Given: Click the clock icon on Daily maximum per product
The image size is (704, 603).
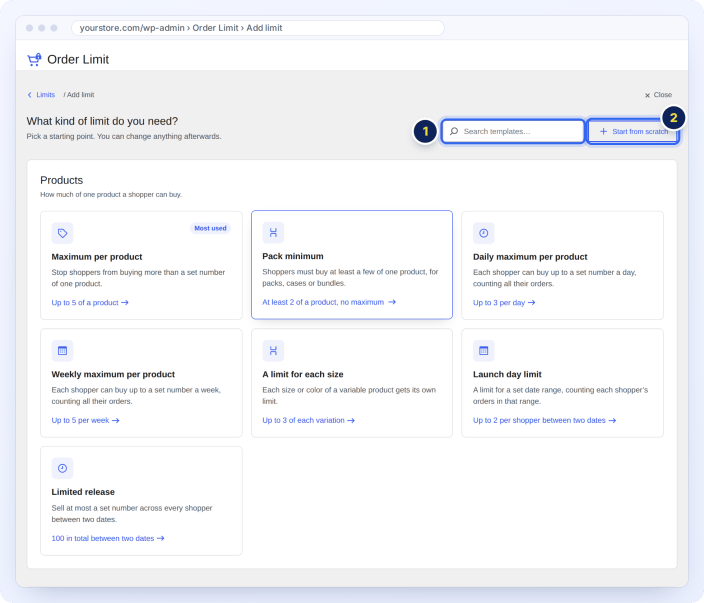Looking at the screenshot, I should point(484,233).
